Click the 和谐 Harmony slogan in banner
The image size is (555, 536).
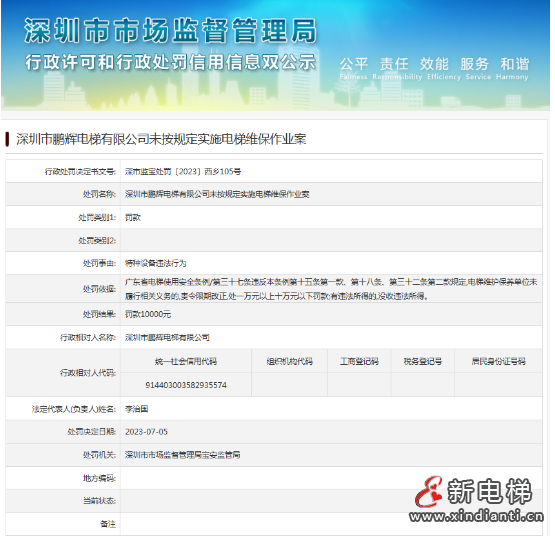coord(512,68)
